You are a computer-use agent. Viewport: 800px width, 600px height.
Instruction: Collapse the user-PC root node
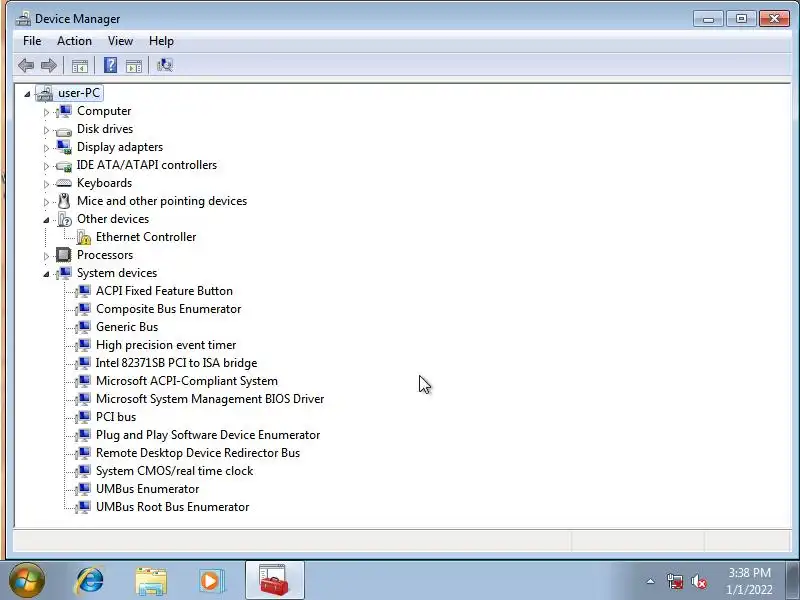[27, 93]
